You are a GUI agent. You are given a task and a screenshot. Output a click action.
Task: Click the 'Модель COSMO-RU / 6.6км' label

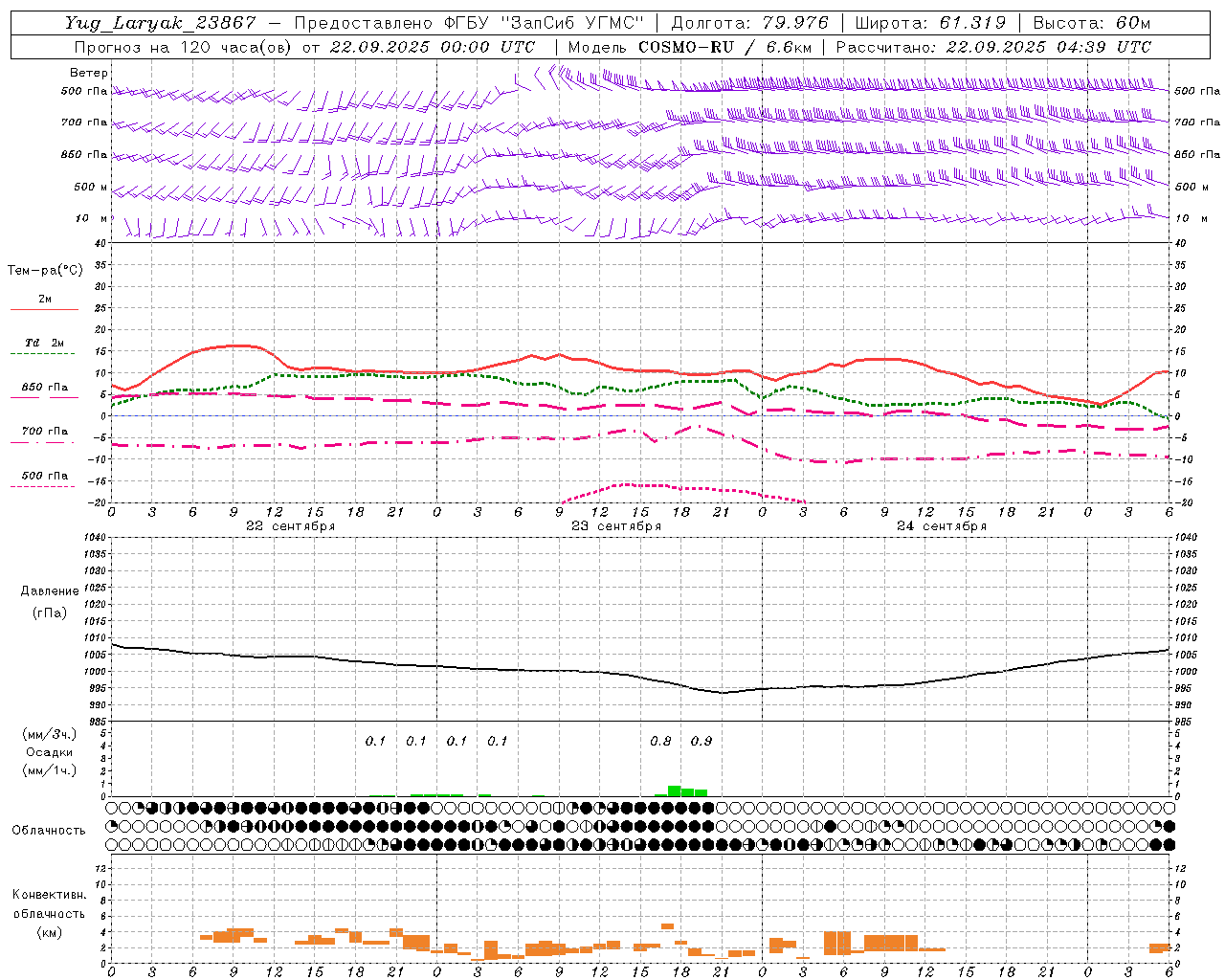click(x=690, y=47)
